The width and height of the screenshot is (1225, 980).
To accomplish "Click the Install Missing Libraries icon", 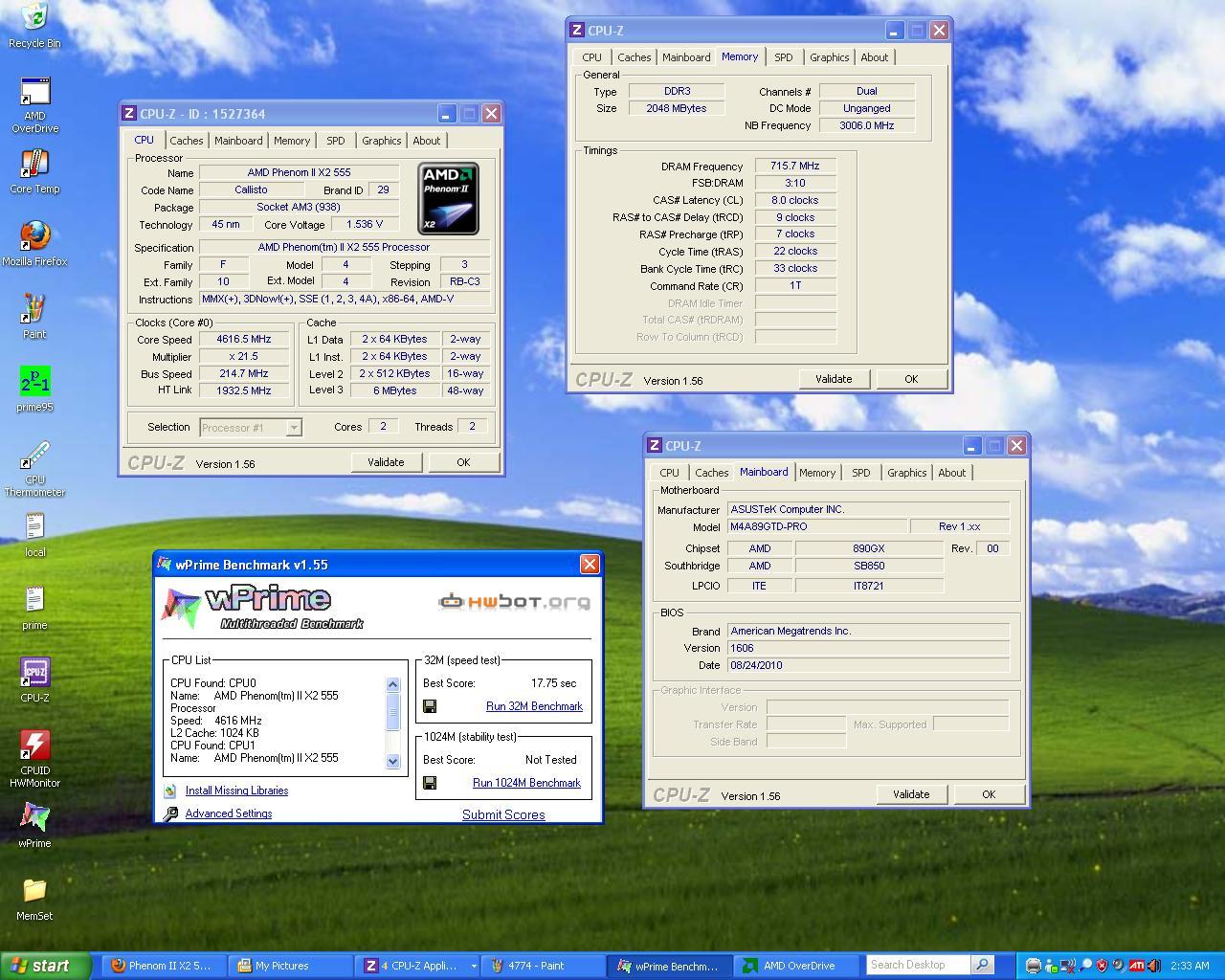I will [x=169, y=791].
